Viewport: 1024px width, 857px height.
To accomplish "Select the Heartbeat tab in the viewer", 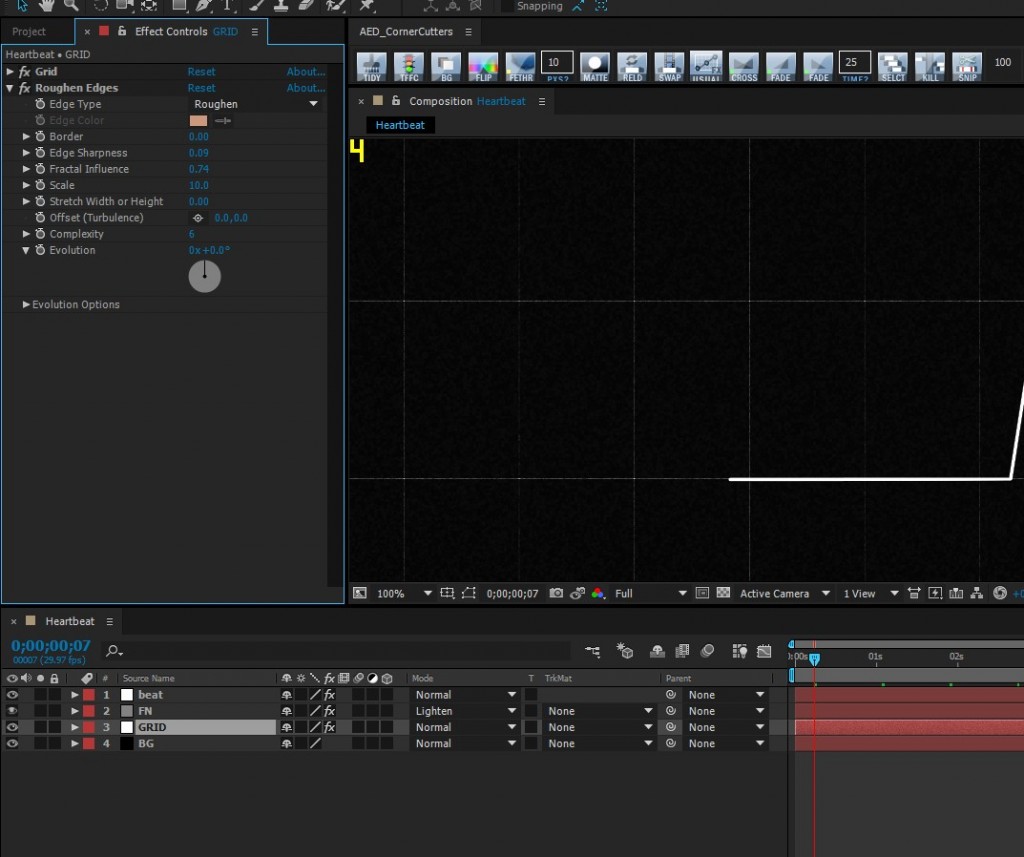I will [x=400, y=125].
